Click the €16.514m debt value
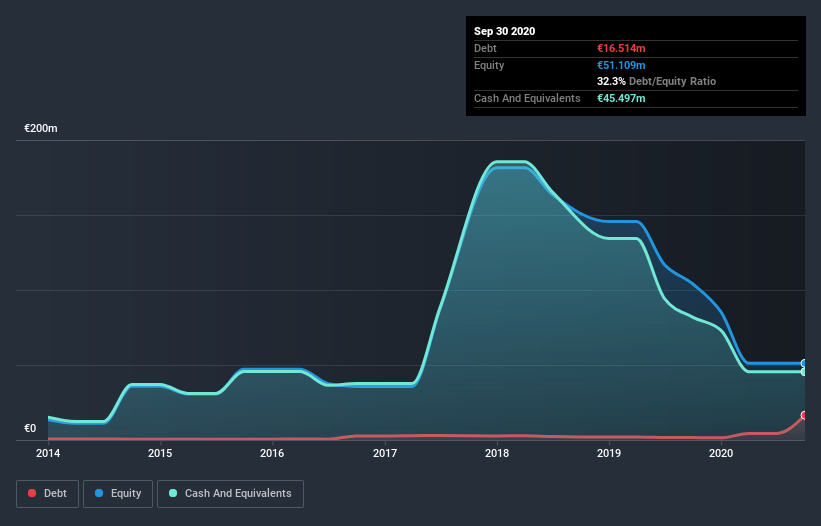The height and width of the screenshot is (526, 821). [x=621, y=48]
